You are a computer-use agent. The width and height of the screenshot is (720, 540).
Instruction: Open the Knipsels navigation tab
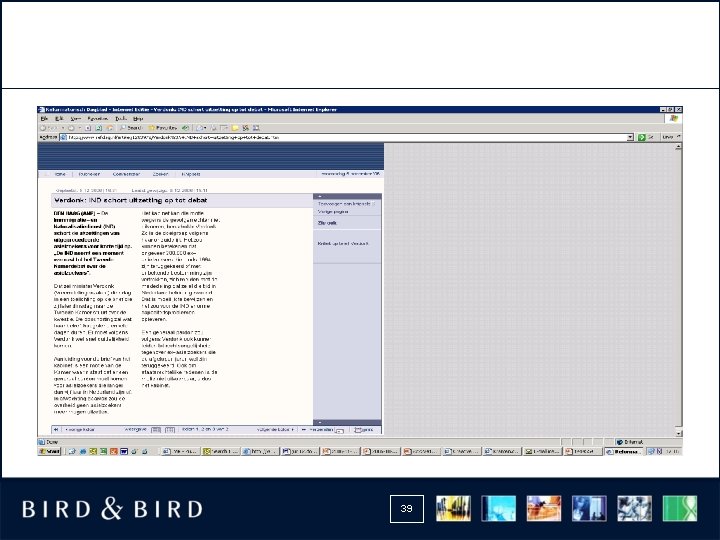[x=191, y=174]
